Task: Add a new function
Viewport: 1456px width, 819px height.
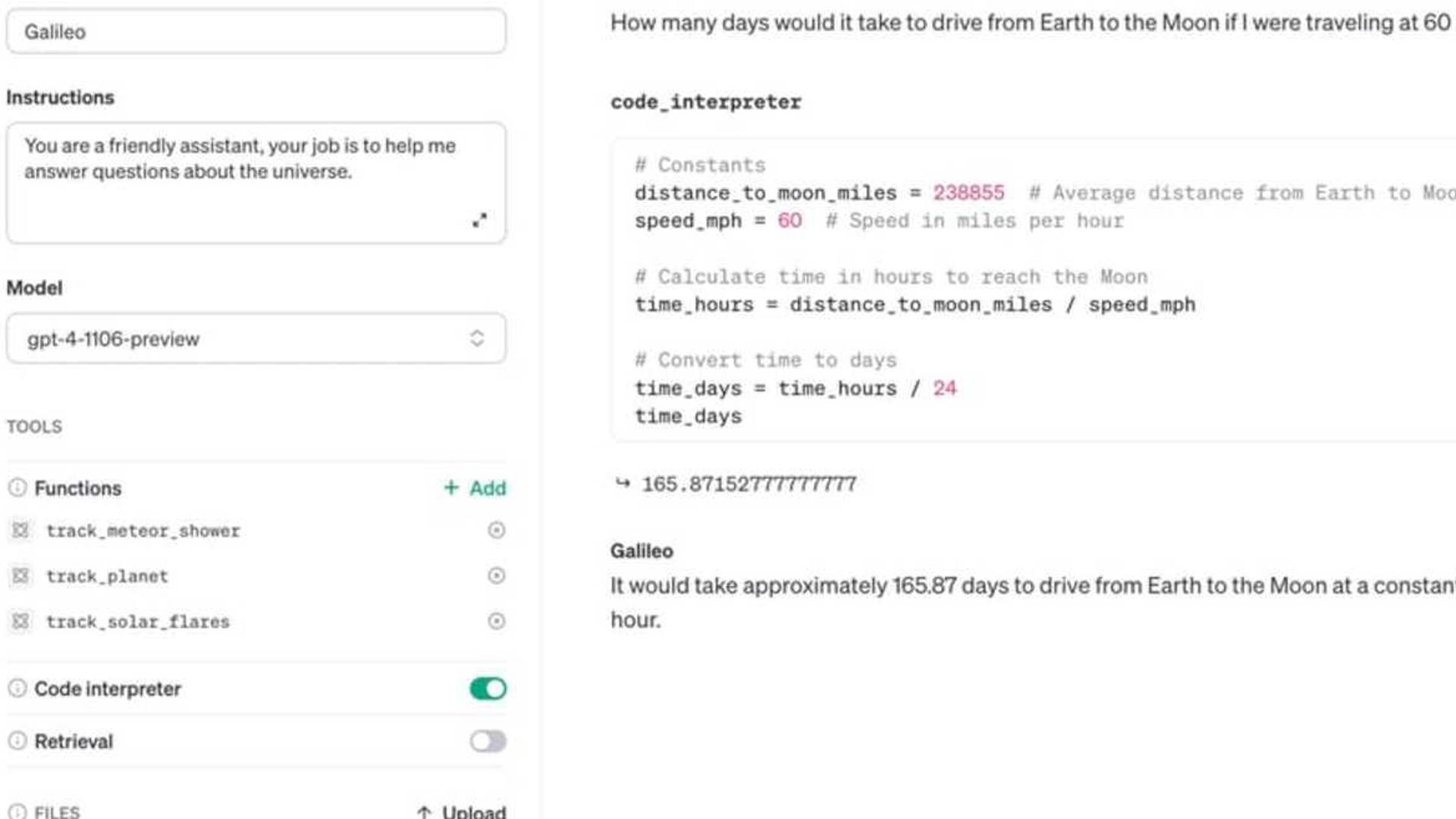Action: pos(475,488)
